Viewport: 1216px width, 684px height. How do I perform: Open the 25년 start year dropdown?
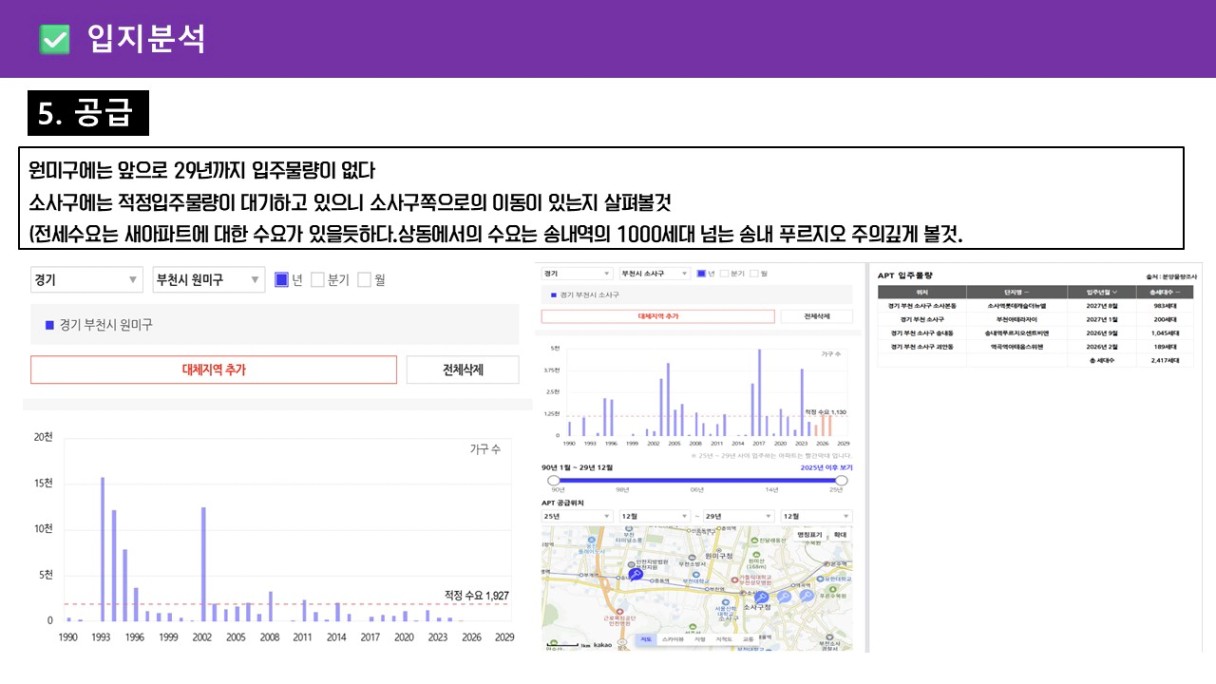(x=577, y=516)
